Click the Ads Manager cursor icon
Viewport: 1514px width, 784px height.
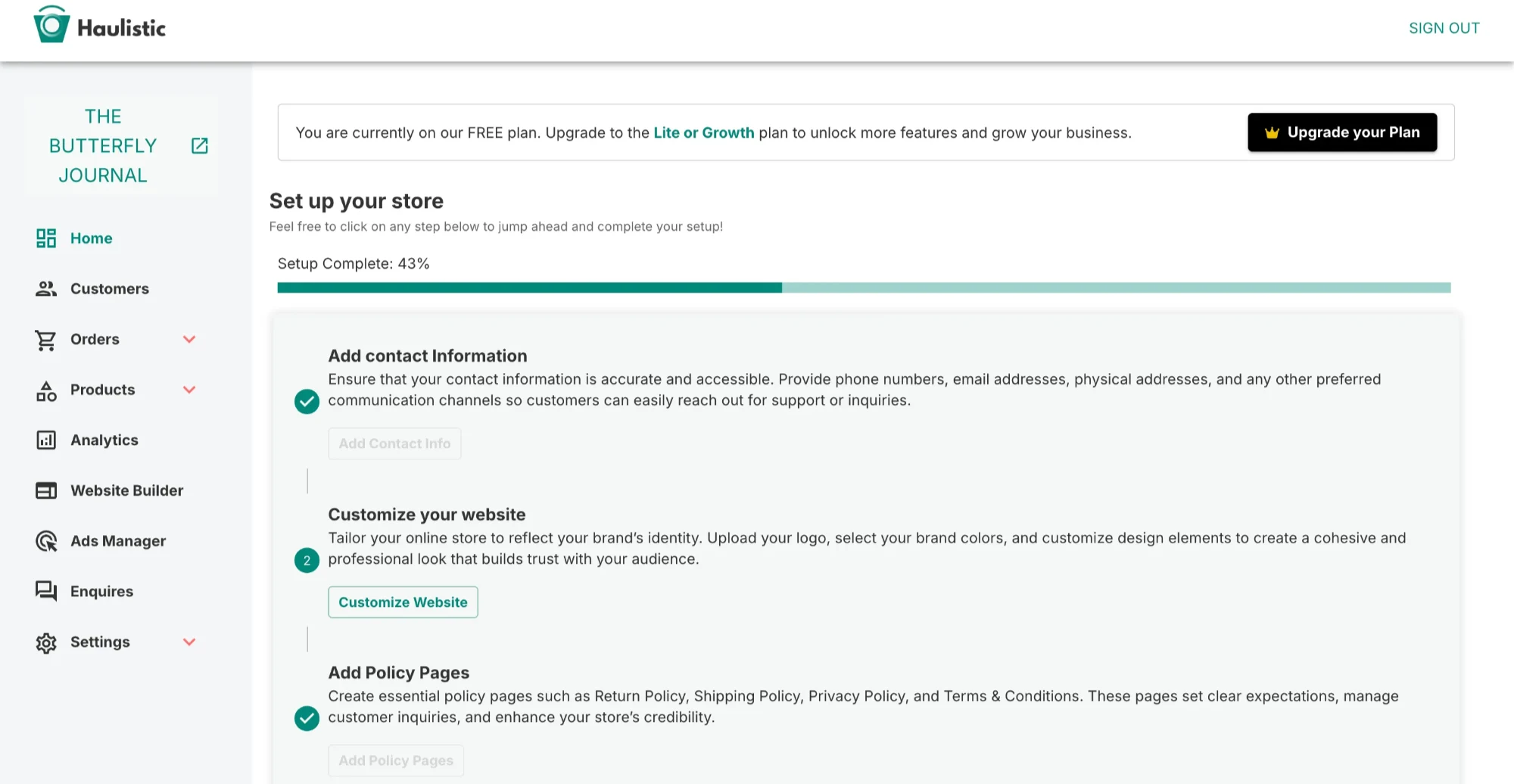(46, 541)
